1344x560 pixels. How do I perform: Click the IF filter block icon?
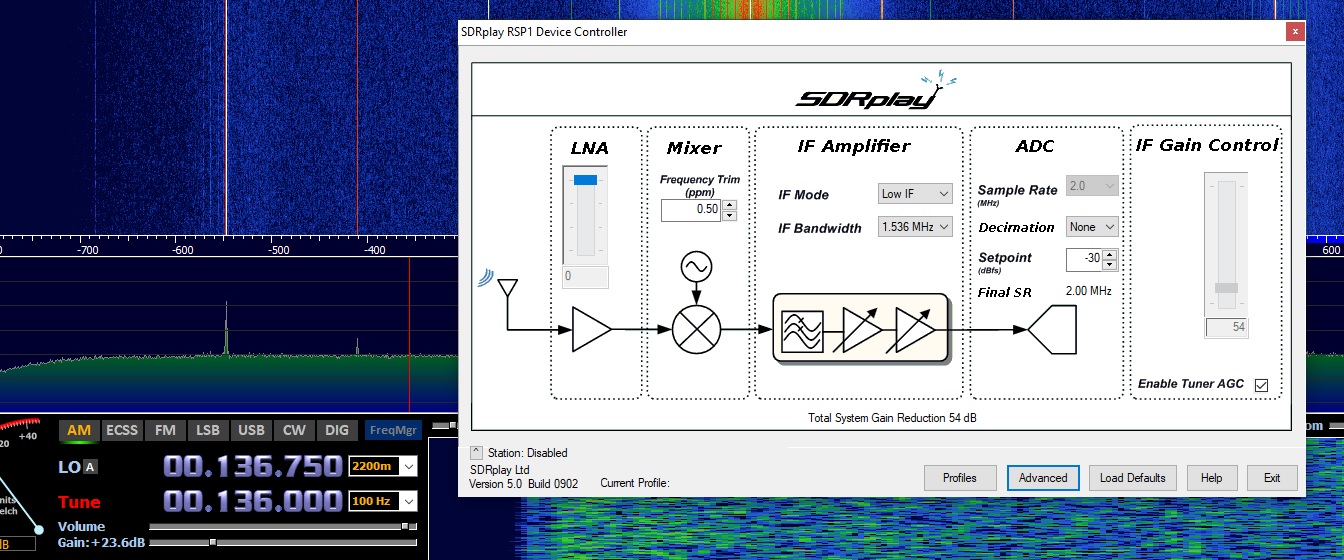(802, 330)
